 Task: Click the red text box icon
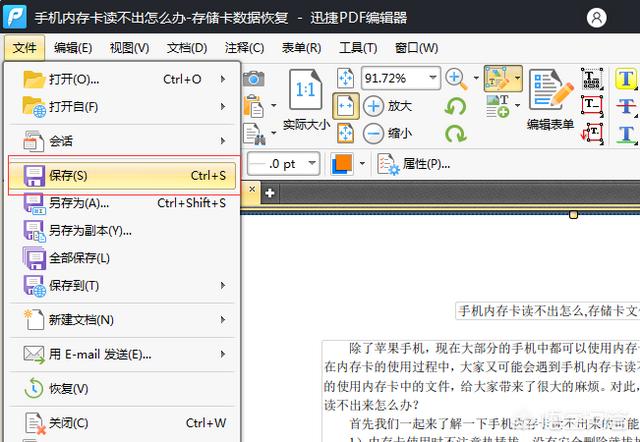coord(592,106)
